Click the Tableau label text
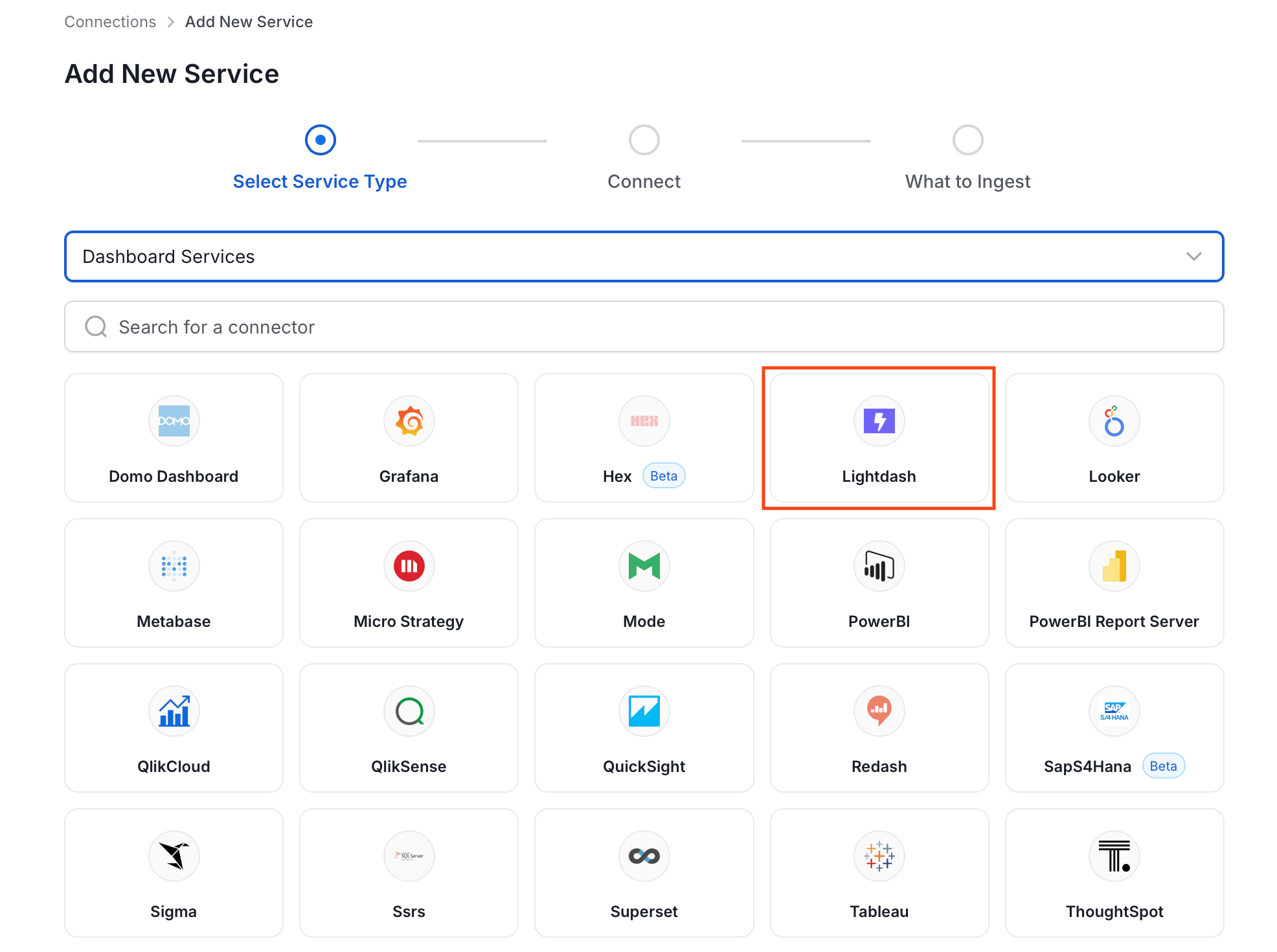The width and height of the screenshot is (1277, 952). (x=879, y=912)
